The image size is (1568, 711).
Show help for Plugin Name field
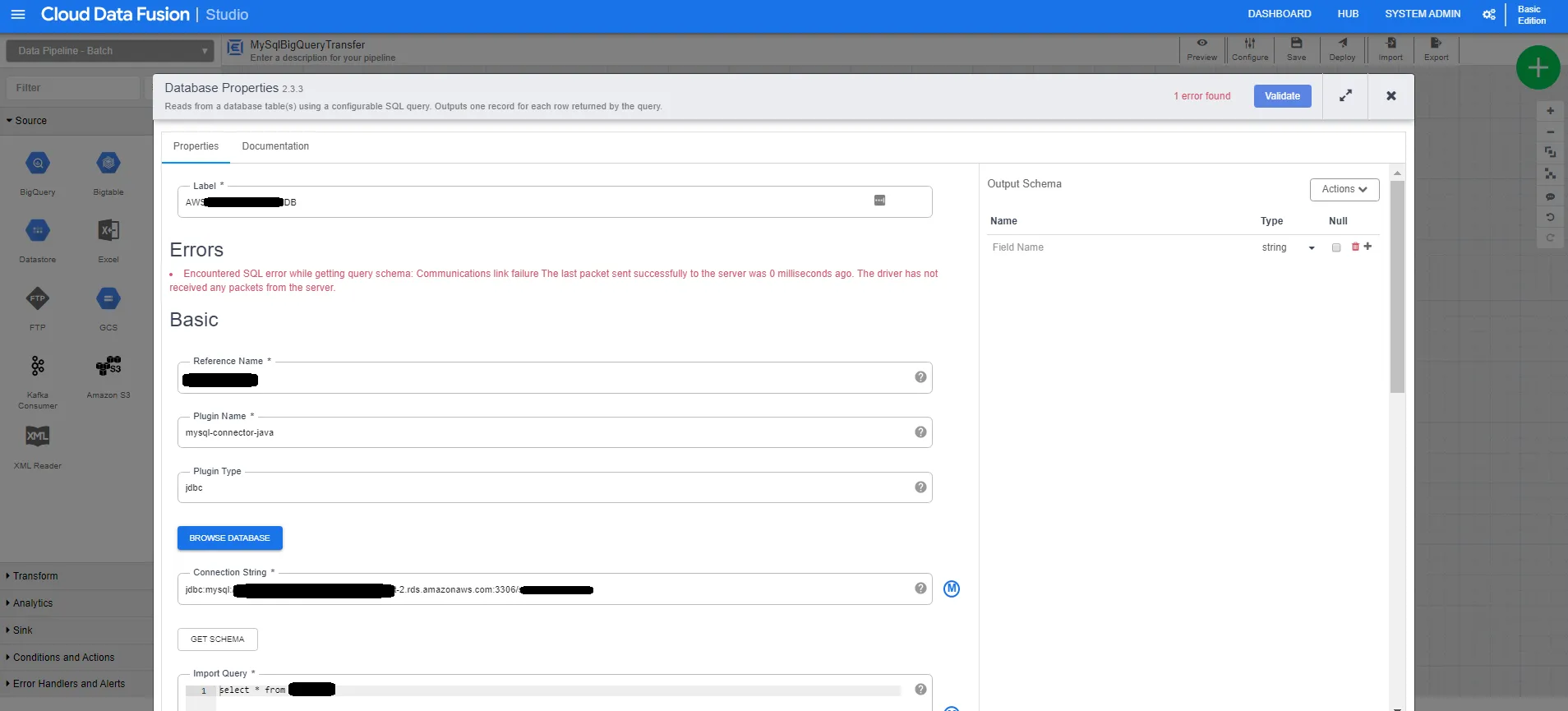(920, 432)
